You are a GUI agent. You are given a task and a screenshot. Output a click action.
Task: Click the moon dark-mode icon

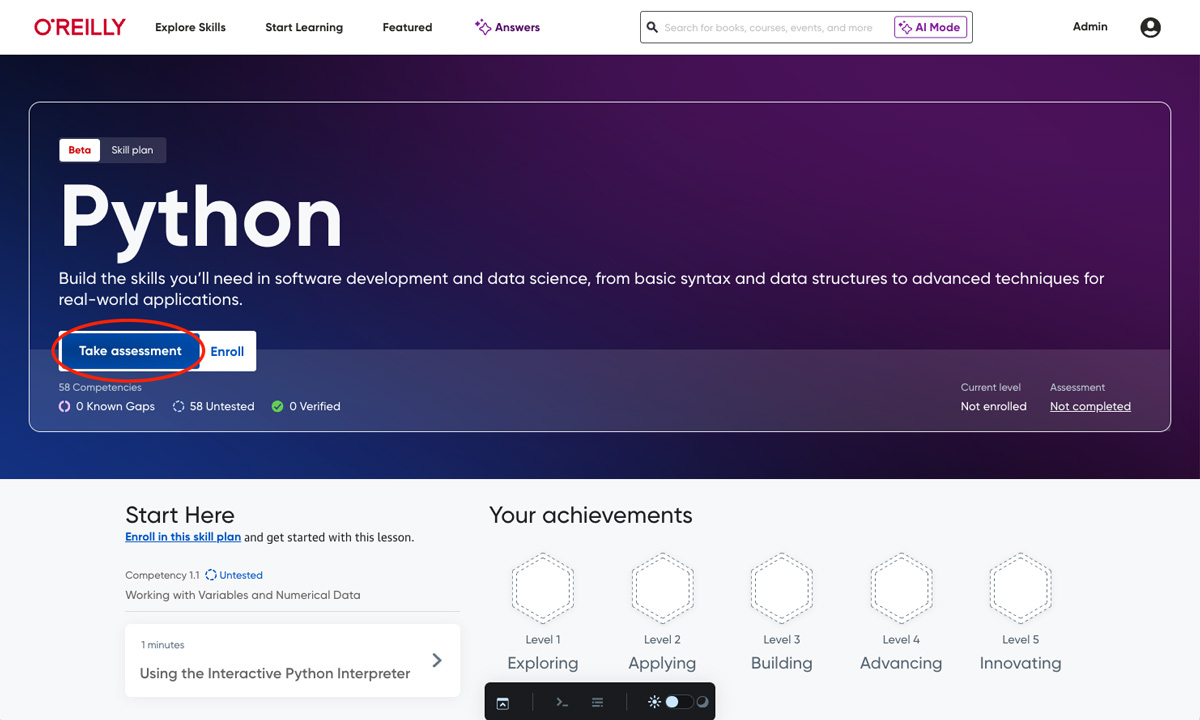coord(702,702)
